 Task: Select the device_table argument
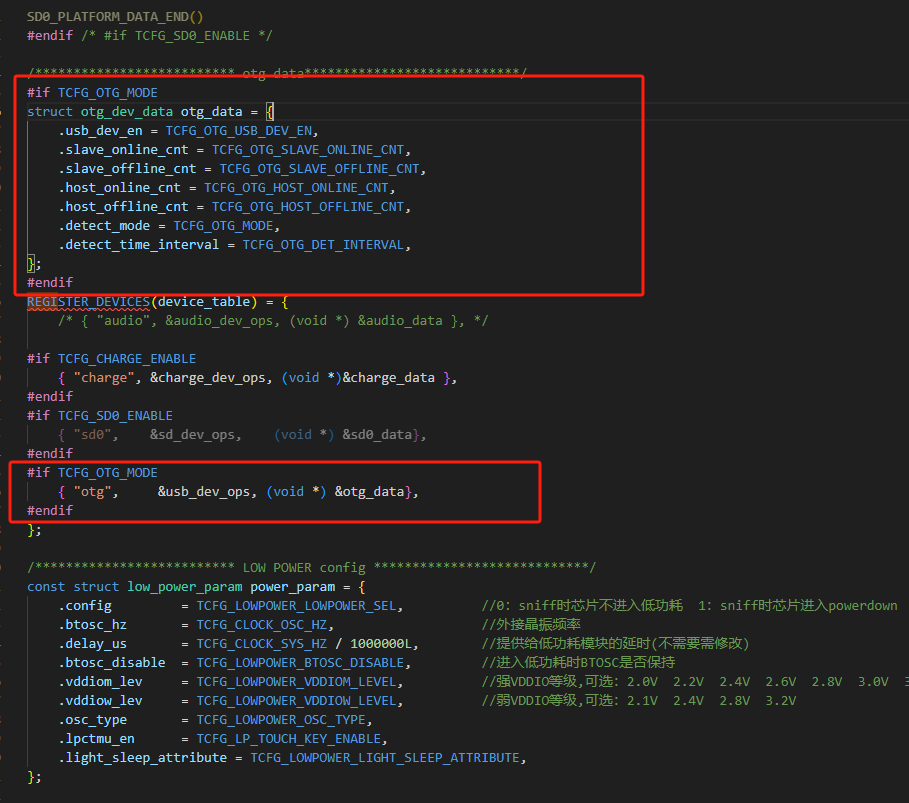point(204,302)
